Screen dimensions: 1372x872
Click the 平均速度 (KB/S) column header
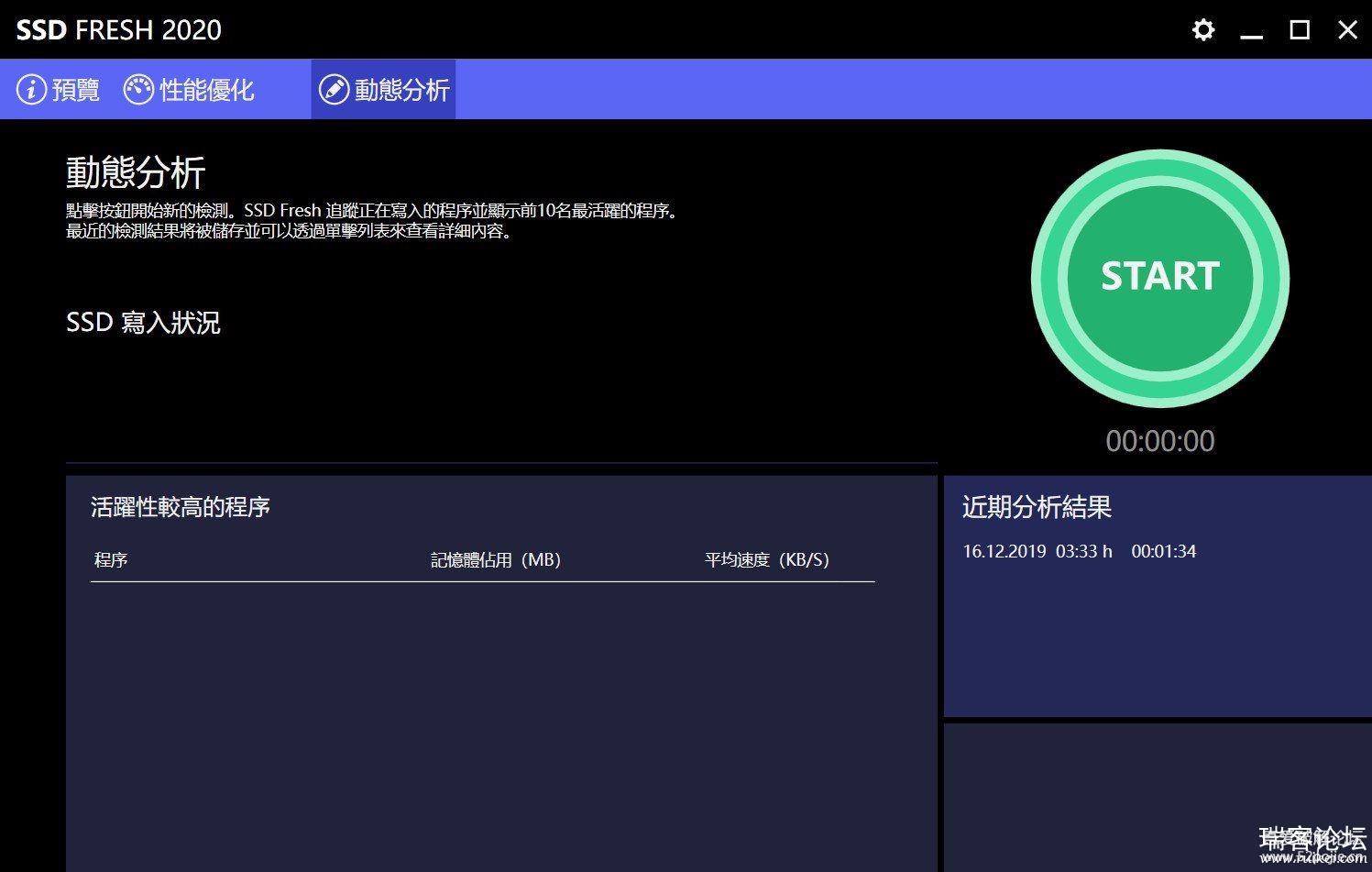click(766, 559)
